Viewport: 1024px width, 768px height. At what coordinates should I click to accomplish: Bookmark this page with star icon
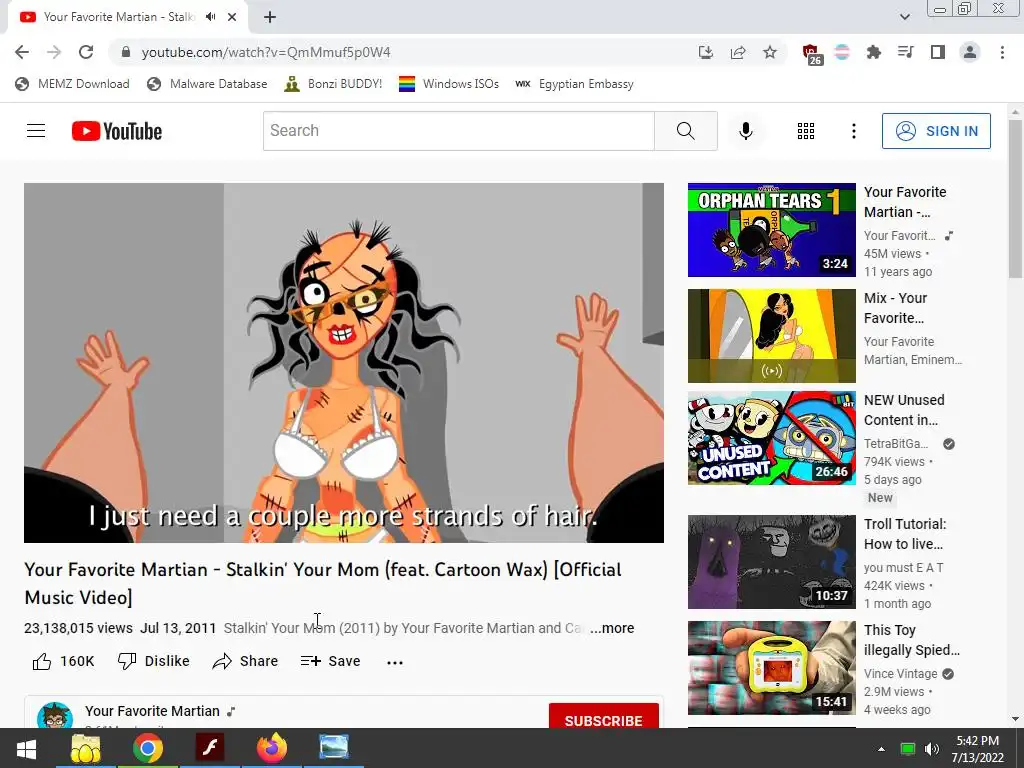[x=770, y=52]
